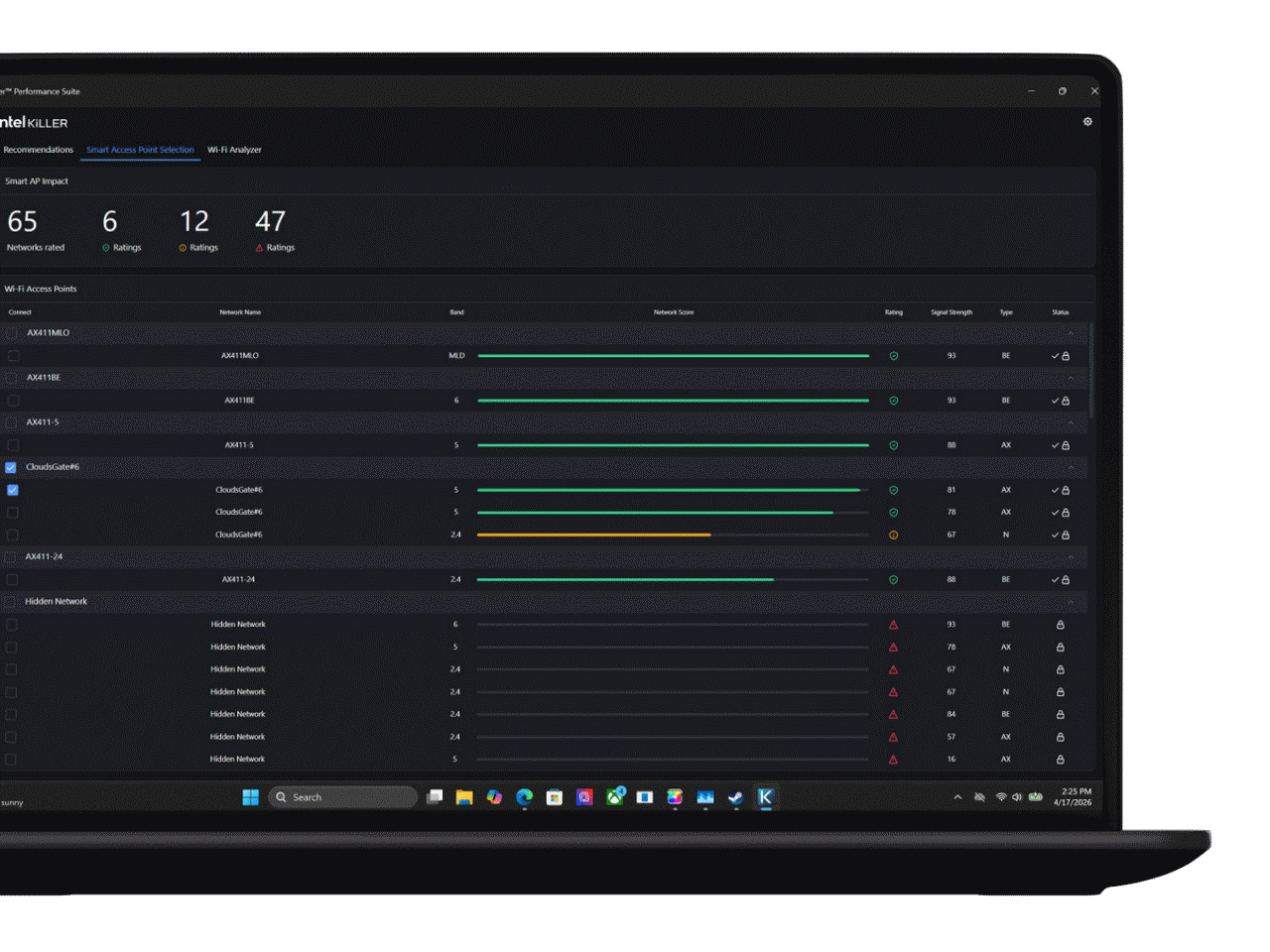Click the orange icon beside 12 Ratings
Screen dimensions: 1270x952
[183, 248]
